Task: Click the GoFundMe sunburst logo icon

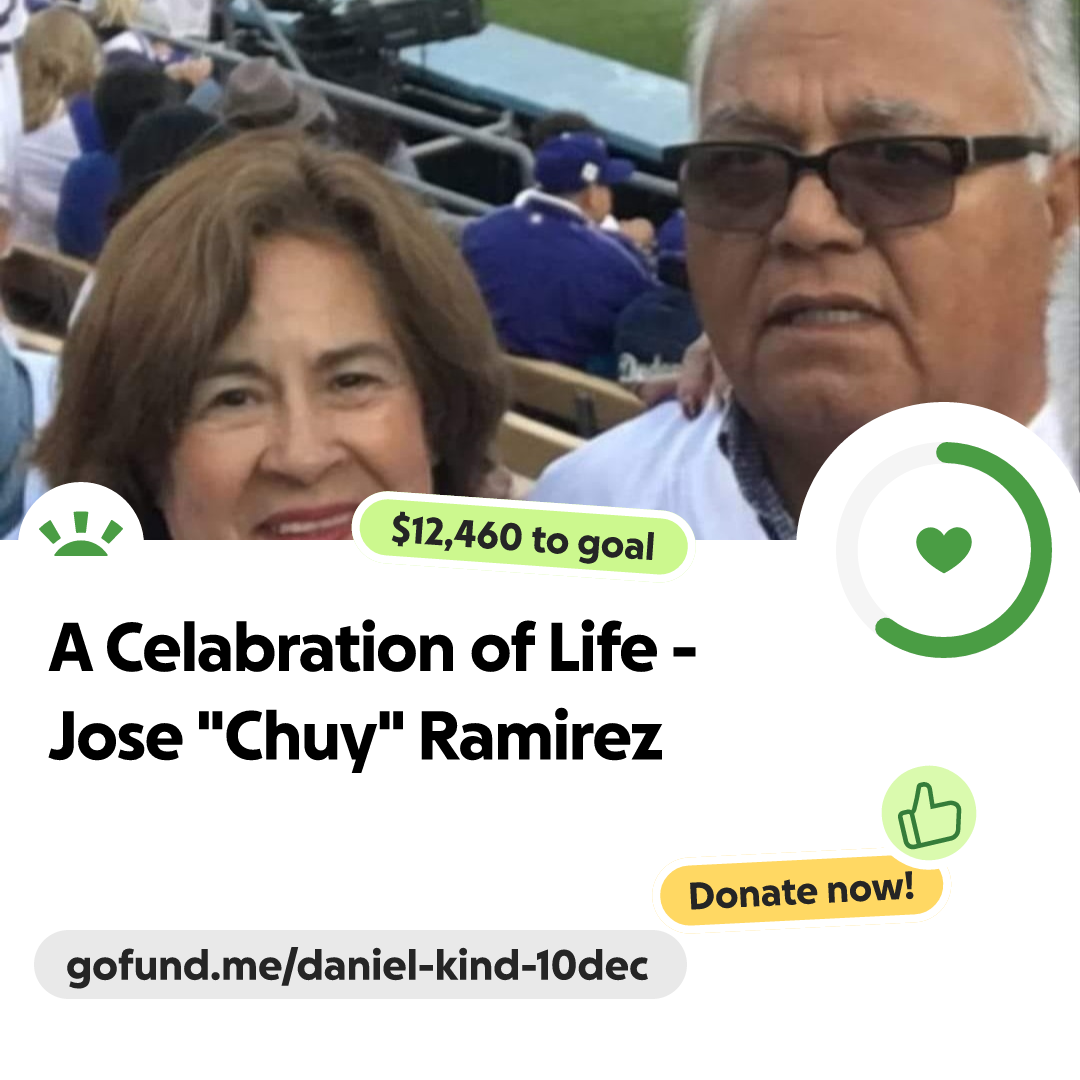Action: pyautogui.click(x=81, y=534)
